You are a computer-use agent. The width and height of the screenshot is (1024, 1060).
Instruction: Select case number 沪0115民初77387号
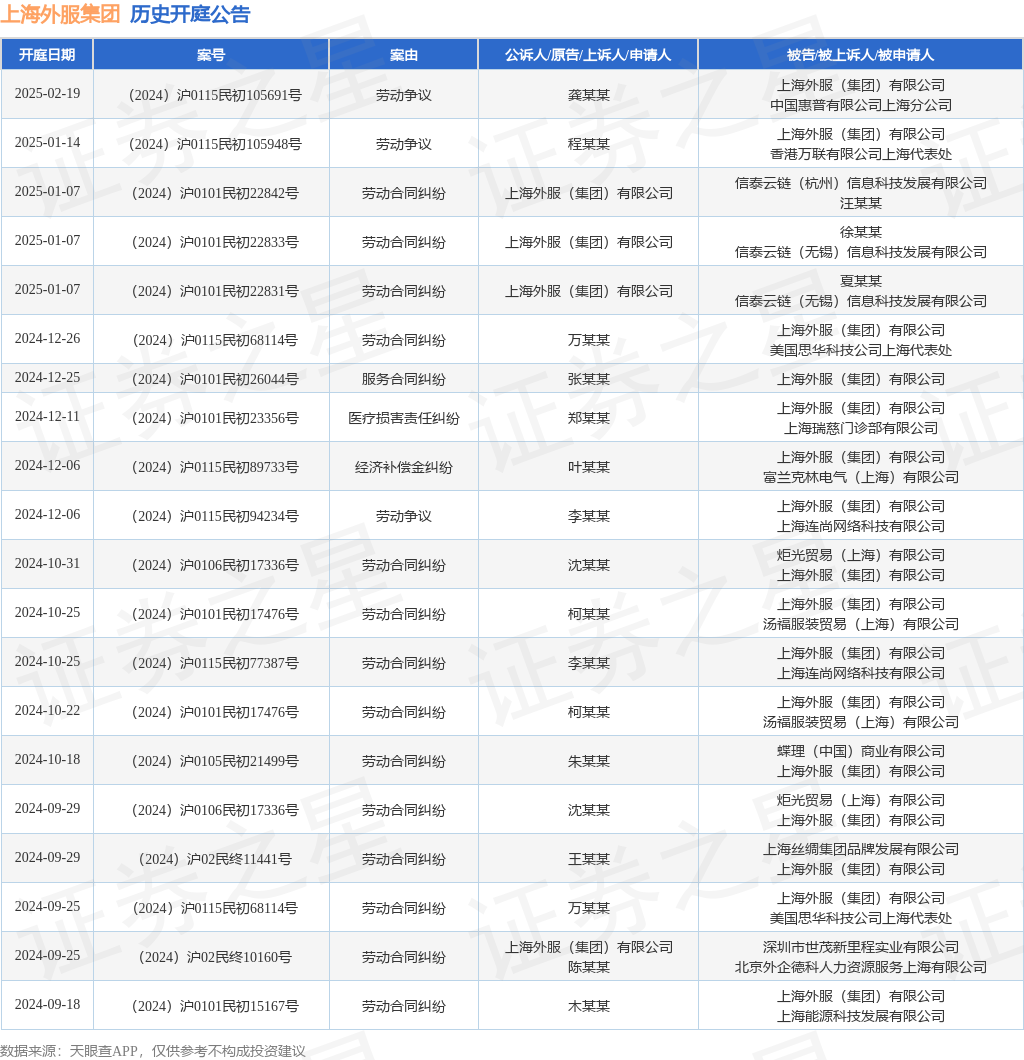239,663
